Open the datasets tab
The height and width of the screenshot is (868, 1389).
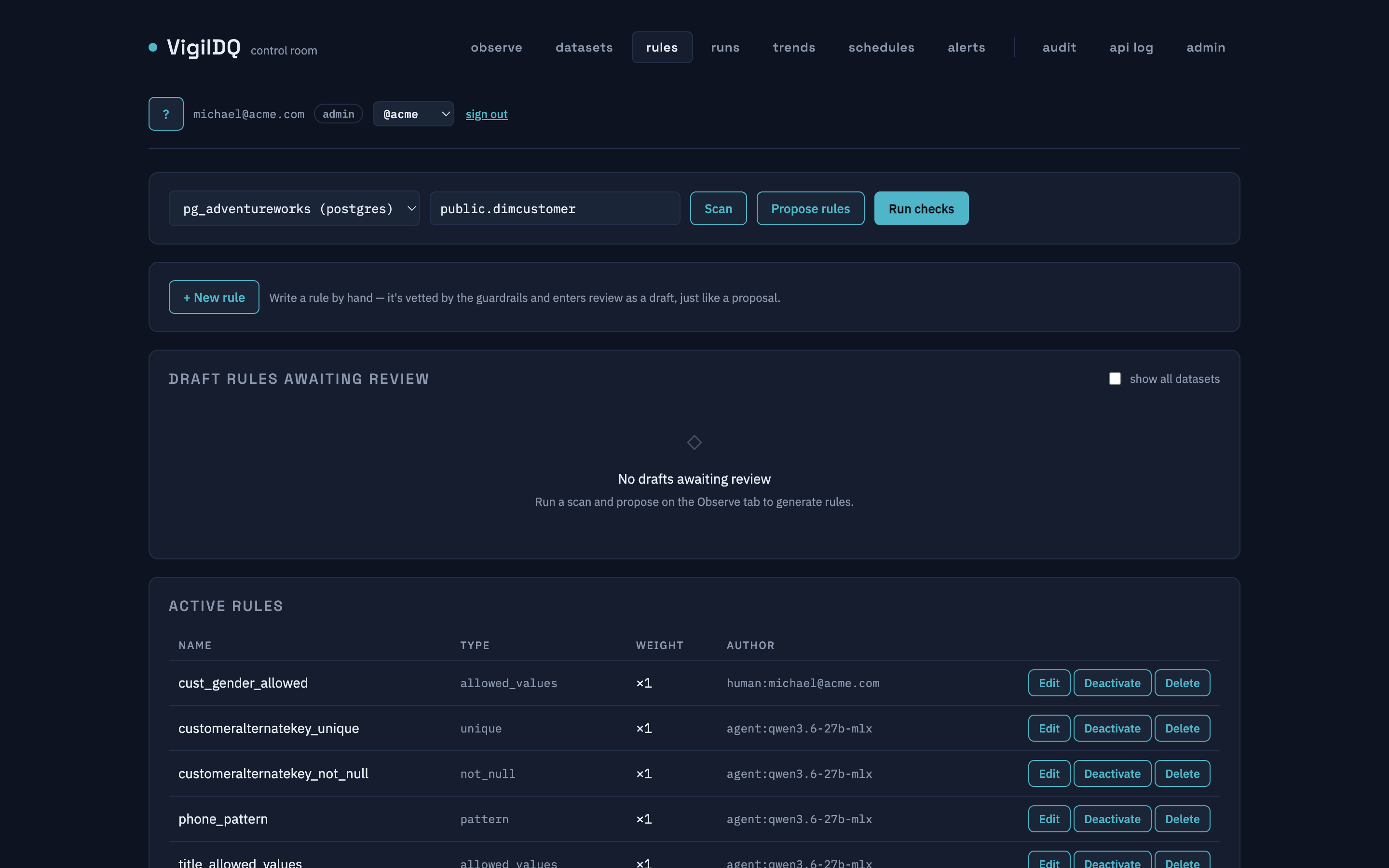pyautogui.click(x=584, y=47)
